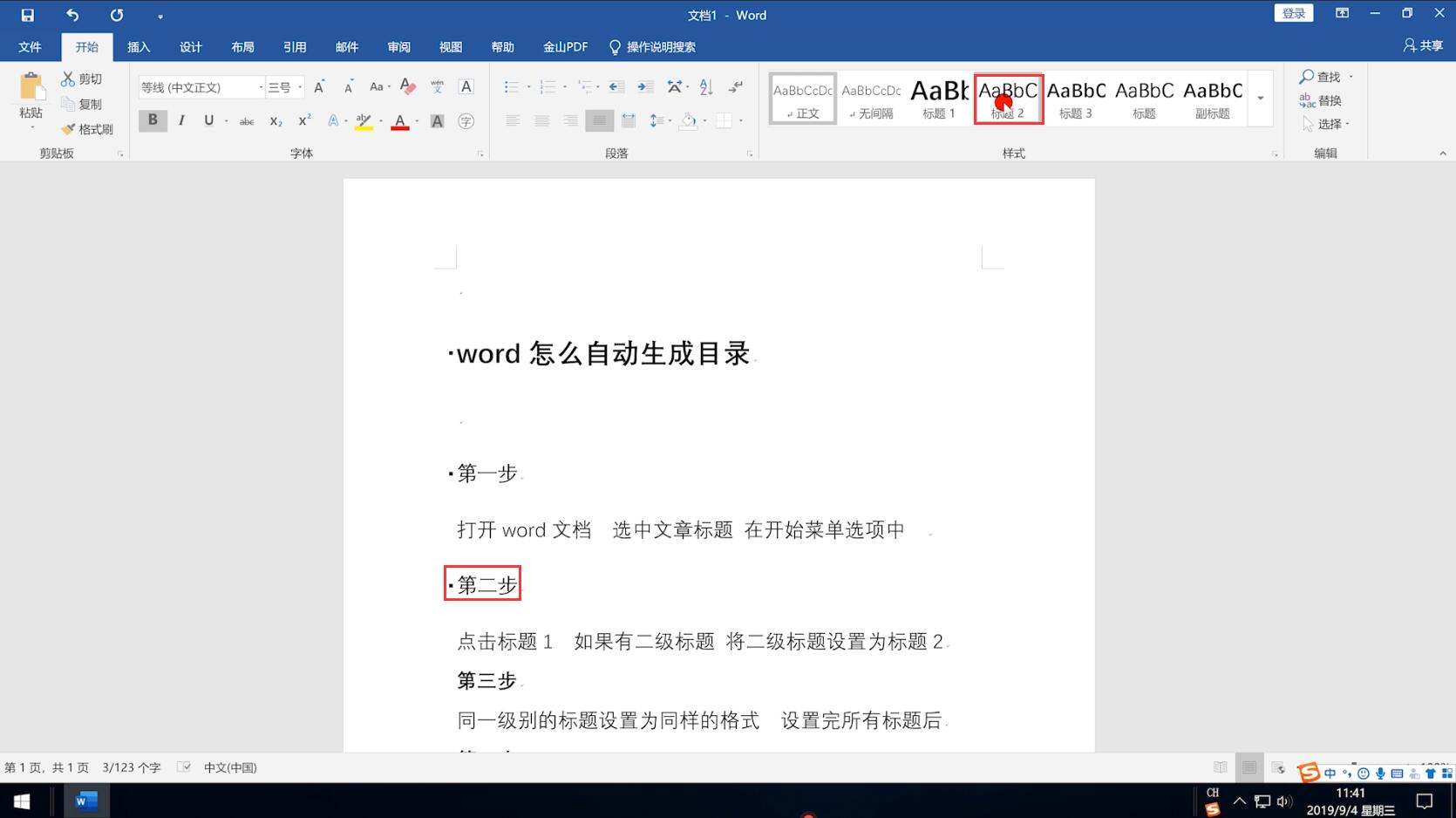The width and height of the screenshot is (1456, 818).
Task: Toggle superscript formatting
Action: click(x=304, y=121)
